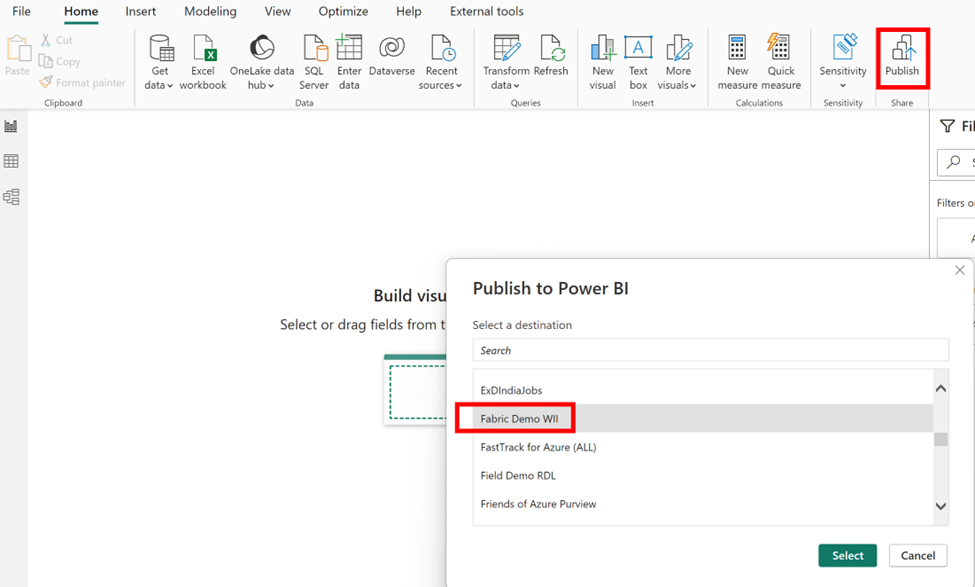Select ExDIndiaJobs workspace
975x587 pixels.
[x=703, y=391]
